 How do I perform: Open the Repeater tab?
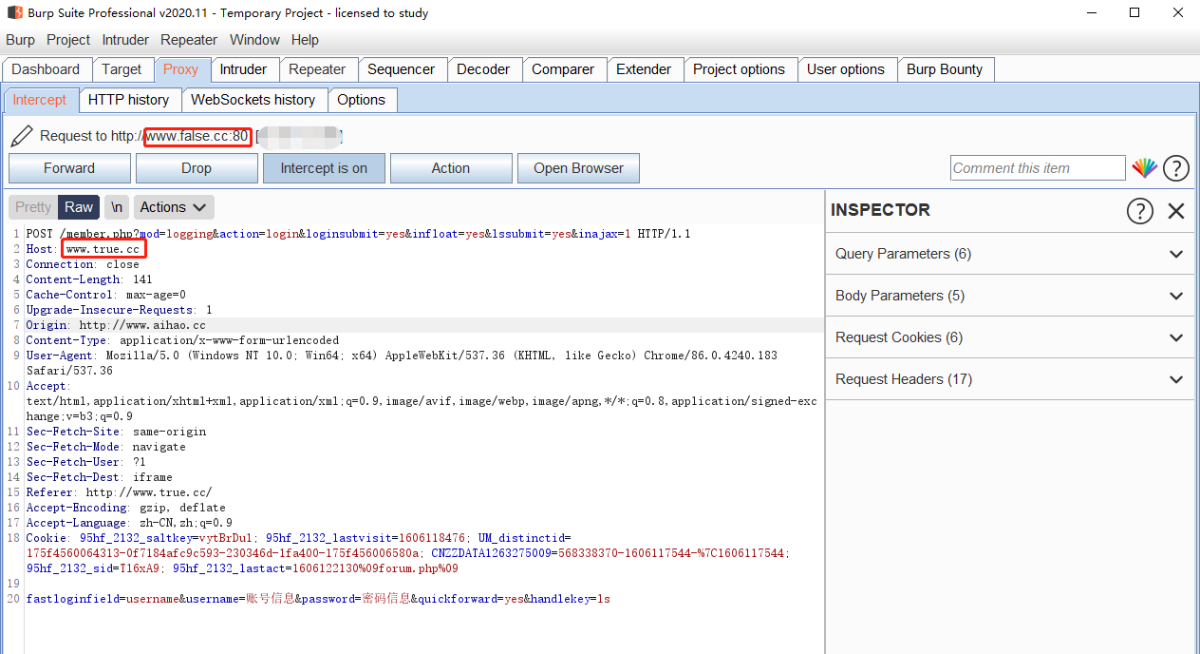click(x=317, y=70)
